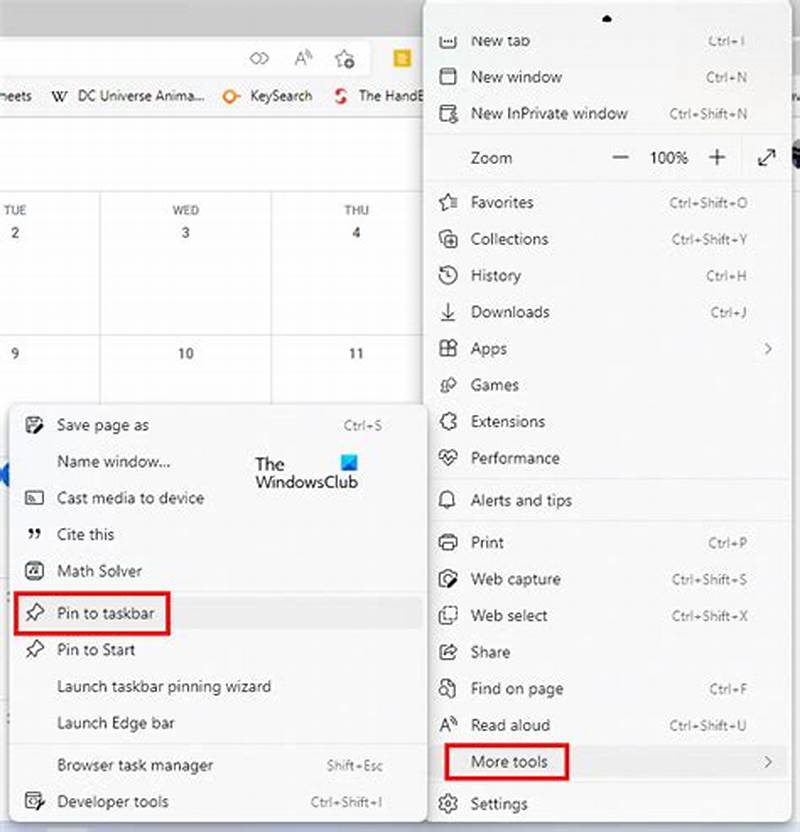This screenshot has height=832, width=800.
Task: Open a New InPrivate window
Action: [549, 113]
